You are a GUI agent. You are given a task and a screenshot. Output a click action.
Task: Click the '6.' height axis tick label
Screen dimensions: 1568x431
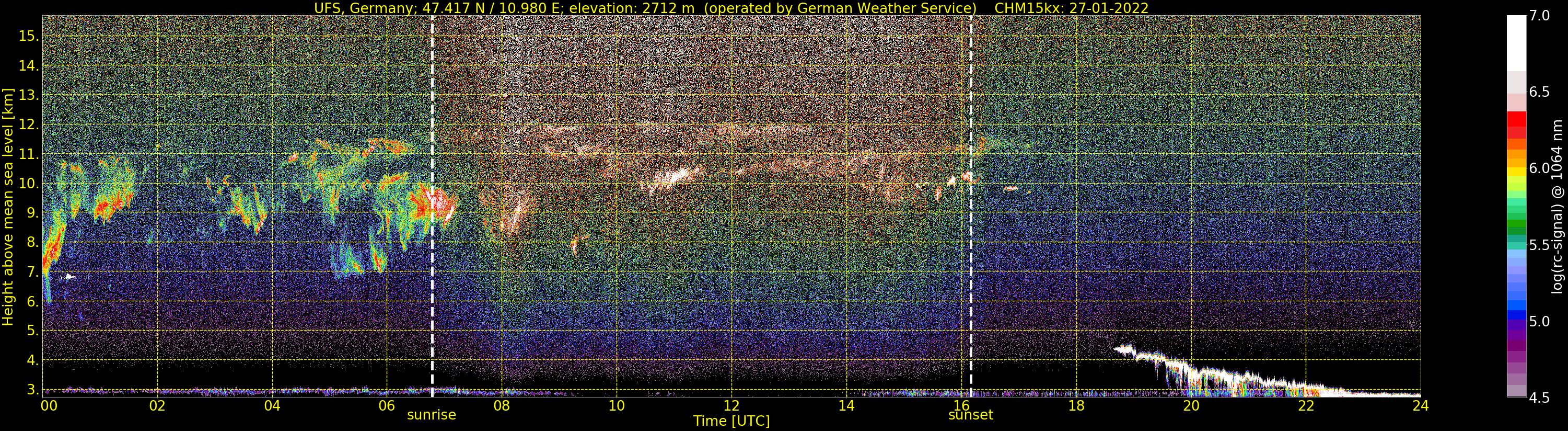[x=32, y=301]
